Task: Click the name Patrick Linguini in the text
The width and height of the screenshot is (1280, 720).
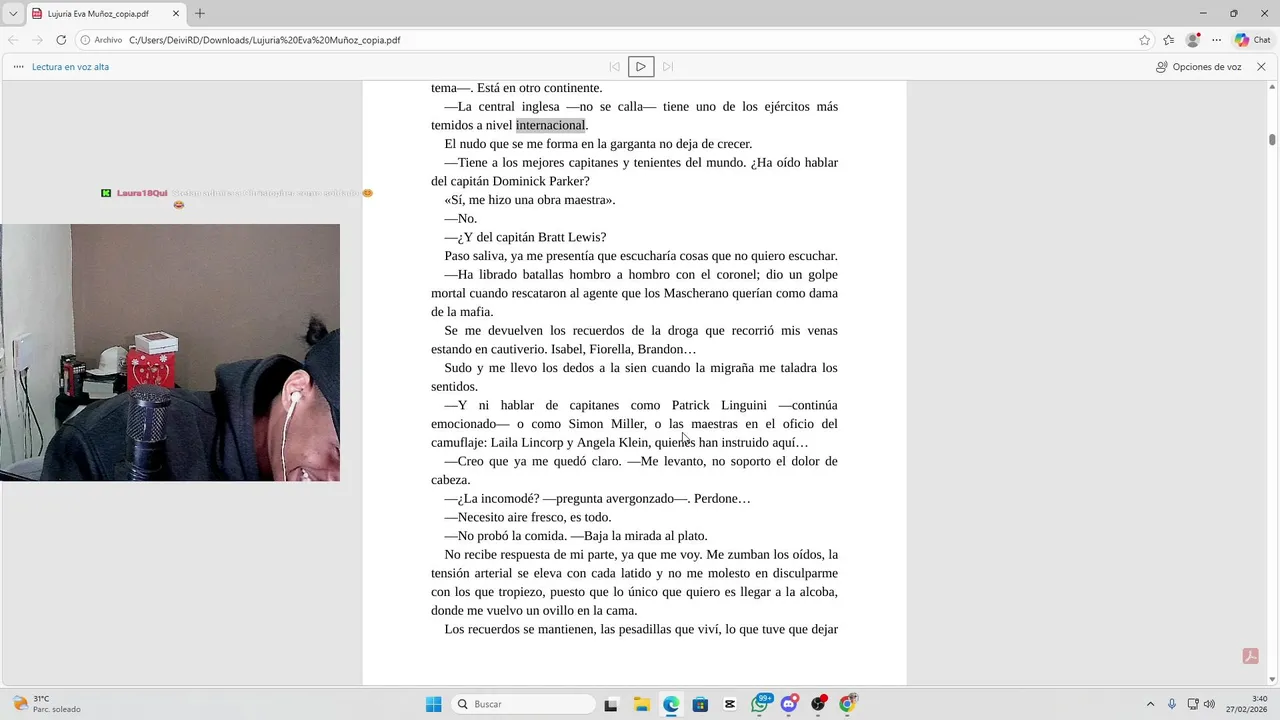Action: pos(719,405)
